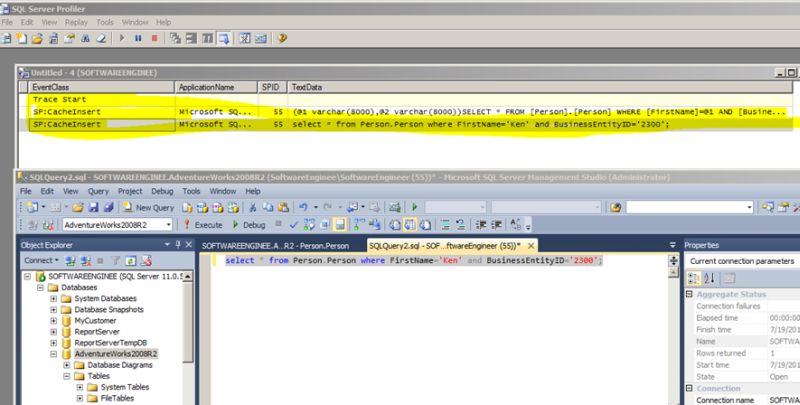
Task: Click the green start arrow in SSMS toolbar
Action: coord(414,207)
